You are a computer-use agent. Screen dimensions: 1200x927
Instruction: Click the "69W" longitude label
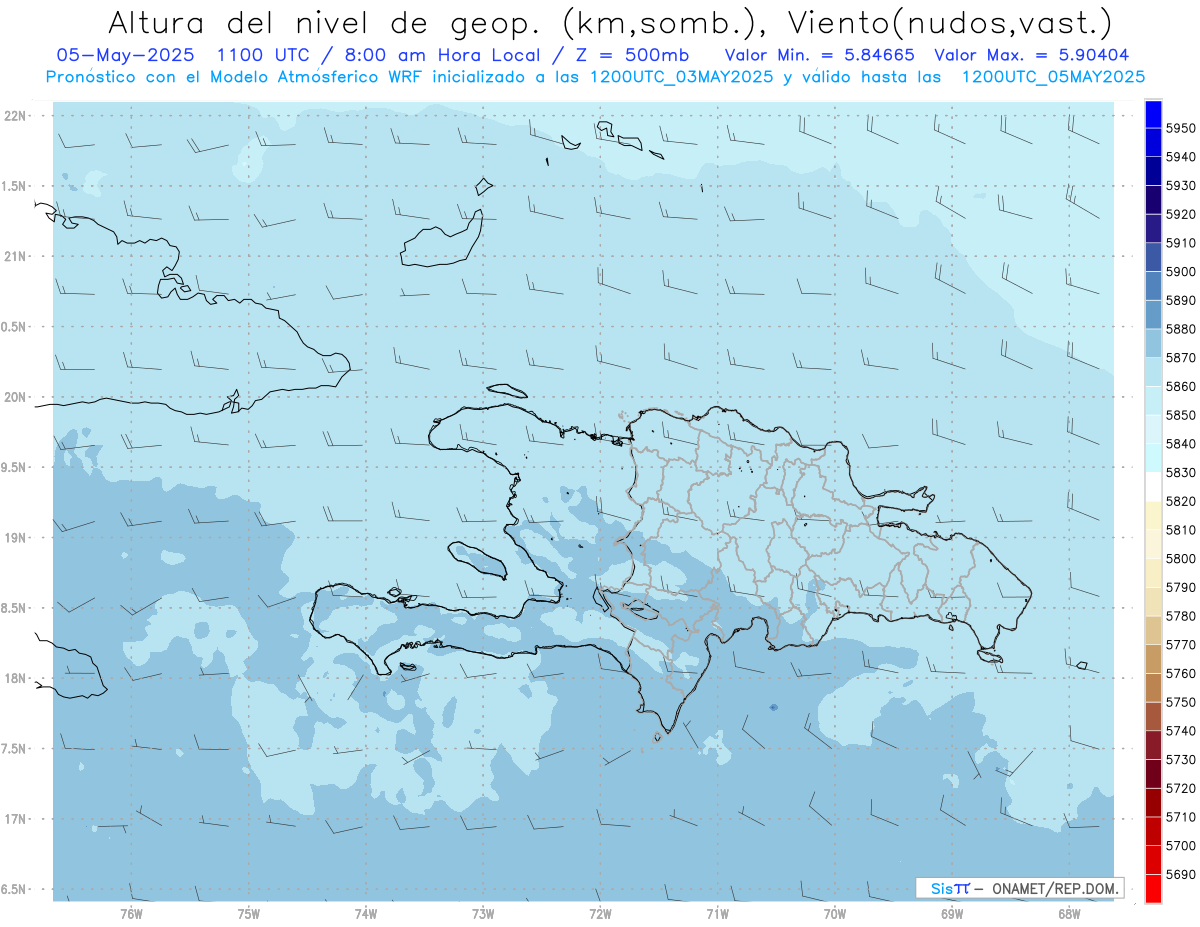(952, 913)
